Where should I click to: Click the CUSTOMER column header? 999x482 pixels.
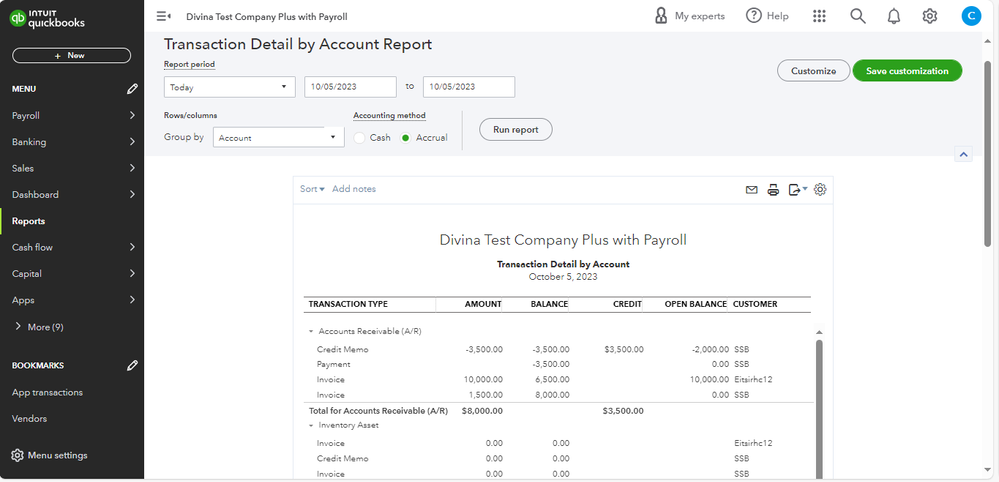click(755, 304)
